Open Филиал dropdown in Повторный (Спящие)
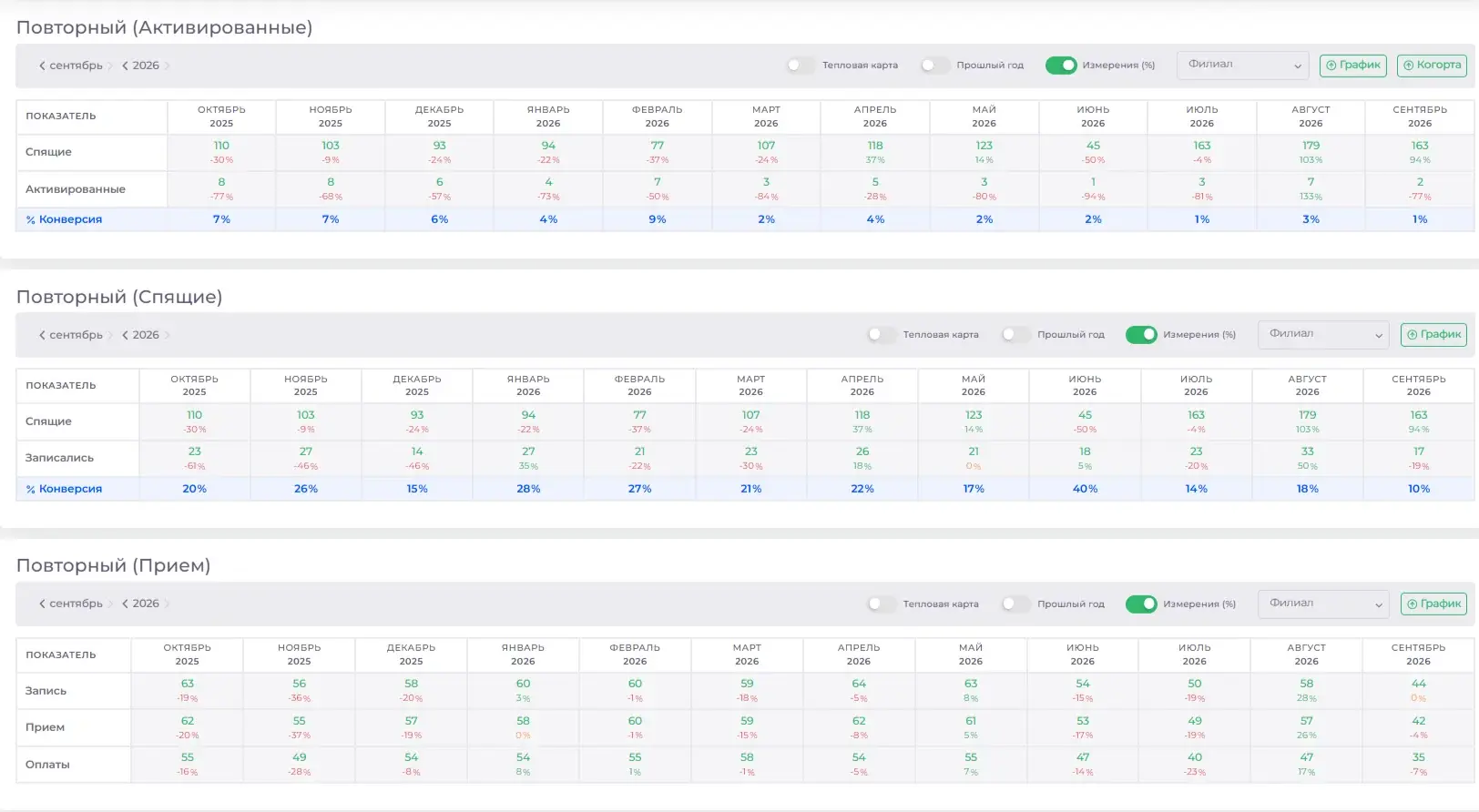 [1323, 334]
